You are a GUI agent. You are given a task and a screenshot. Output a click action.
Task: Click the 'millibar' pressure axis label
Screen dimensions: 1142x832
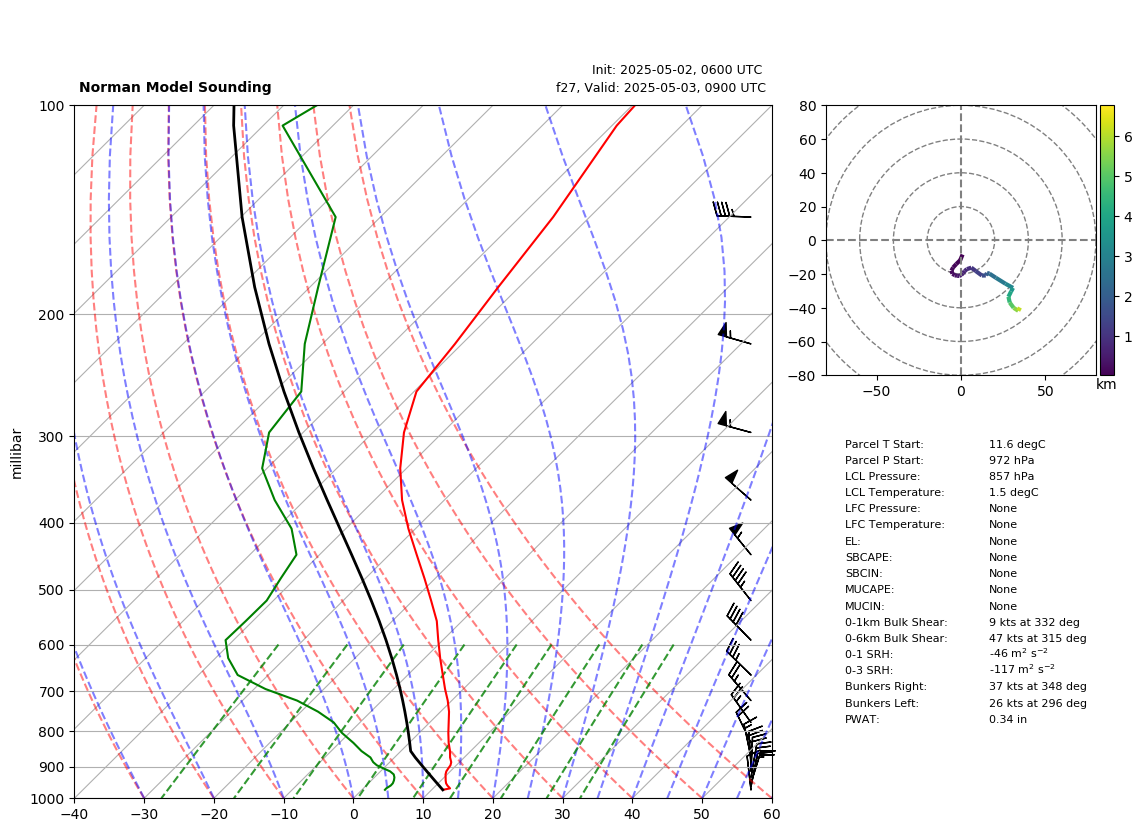(17, 454)
